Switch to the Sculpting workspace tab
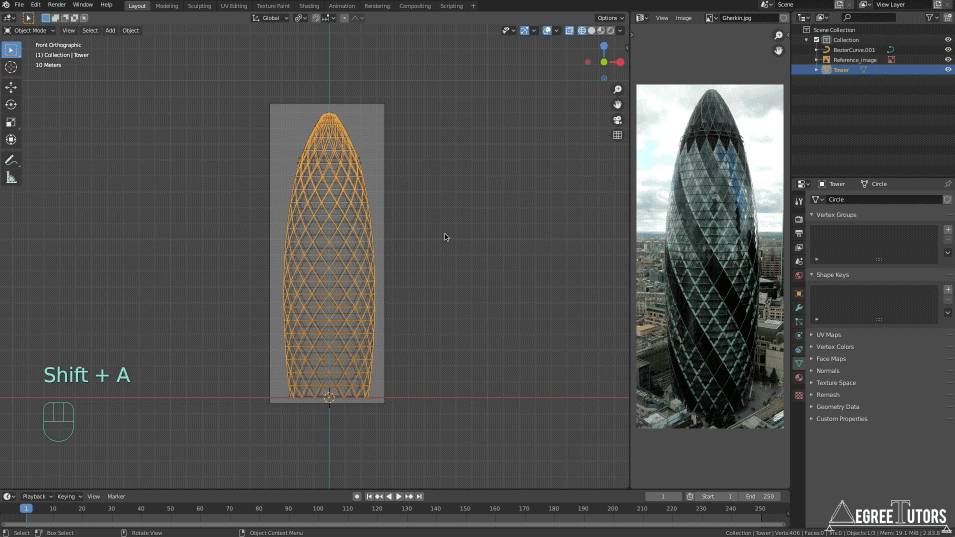955x537 pixels. coord(199,6)
